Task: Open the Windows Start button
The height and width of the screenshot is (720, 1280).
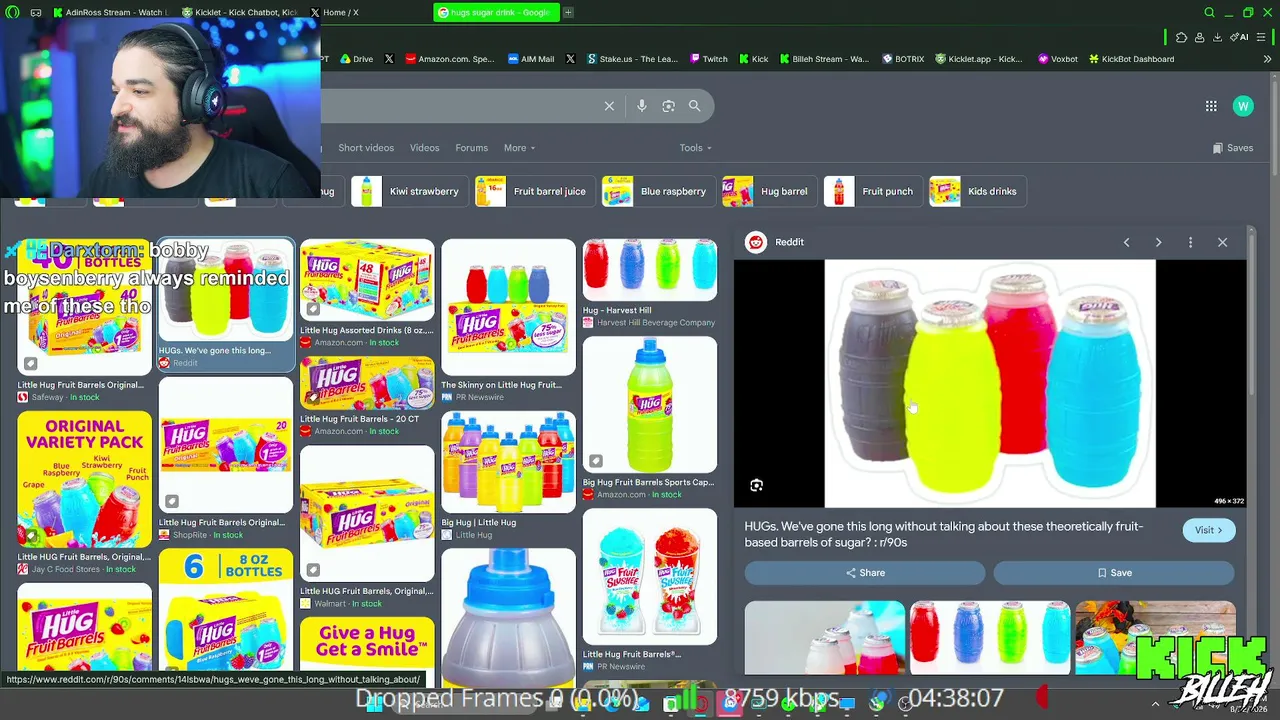Action: (376, 703)
